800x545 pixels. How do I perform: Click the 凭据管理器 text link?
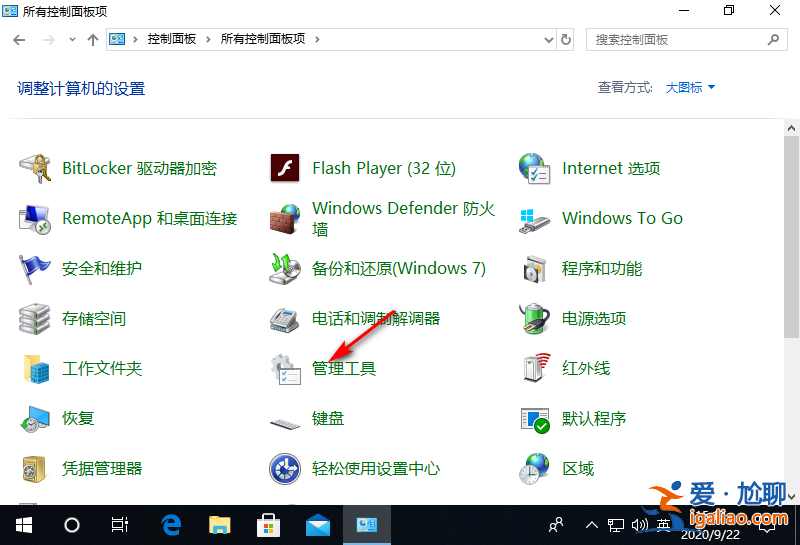pyautogui.click(x=102, y=468)
